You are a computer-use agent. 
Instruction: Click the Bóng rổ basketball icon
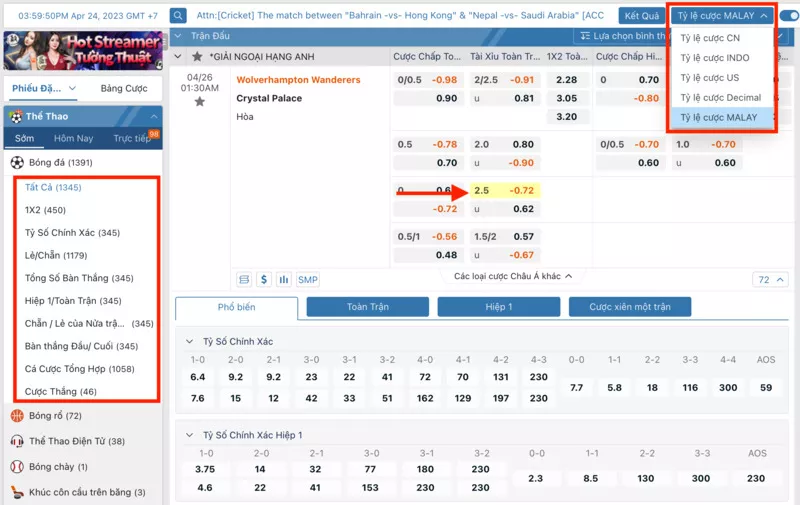17,416
